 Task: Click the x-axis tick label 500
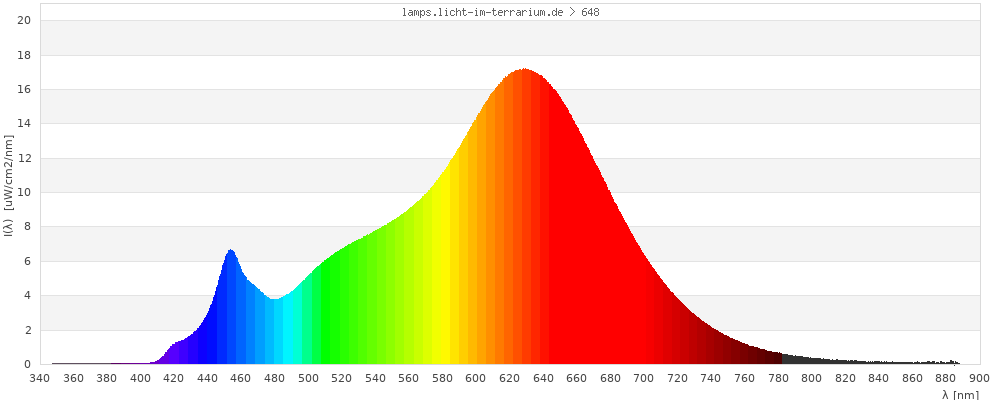pos(308,378)
